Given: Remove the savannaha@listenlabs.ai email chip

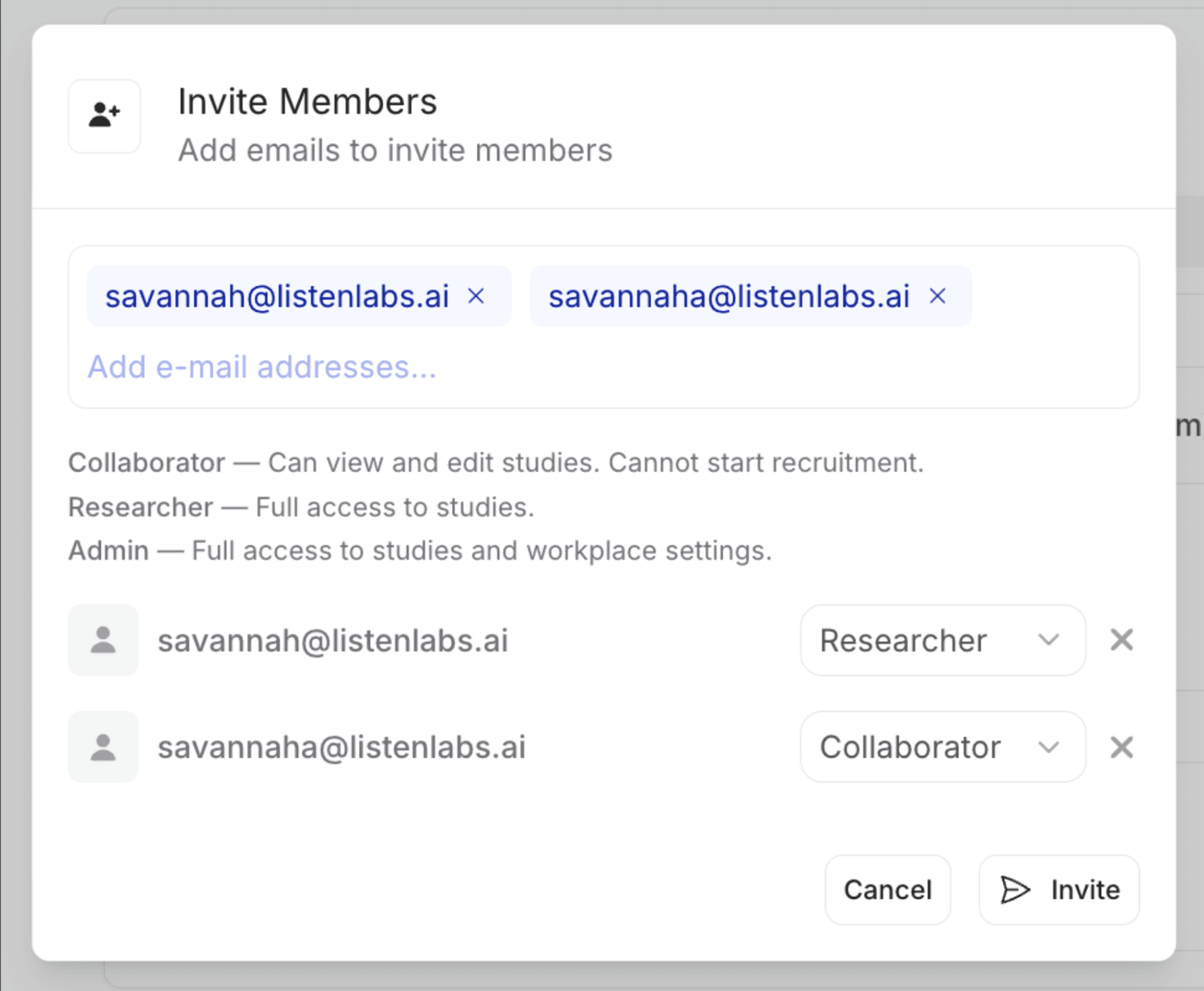Looking at the screenshot, I should 938,296.
